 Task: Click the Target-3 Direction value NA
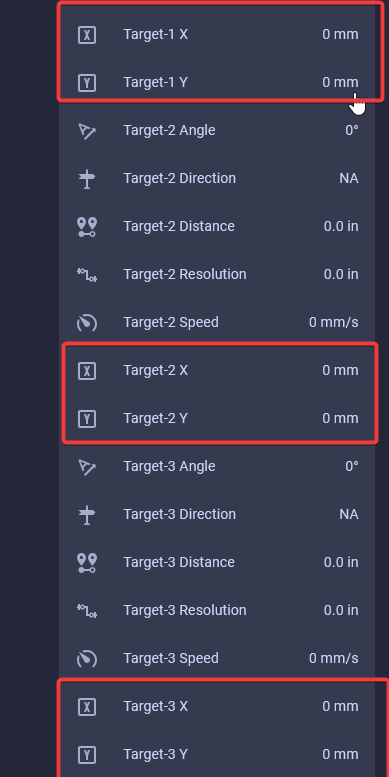pos(349,514)
